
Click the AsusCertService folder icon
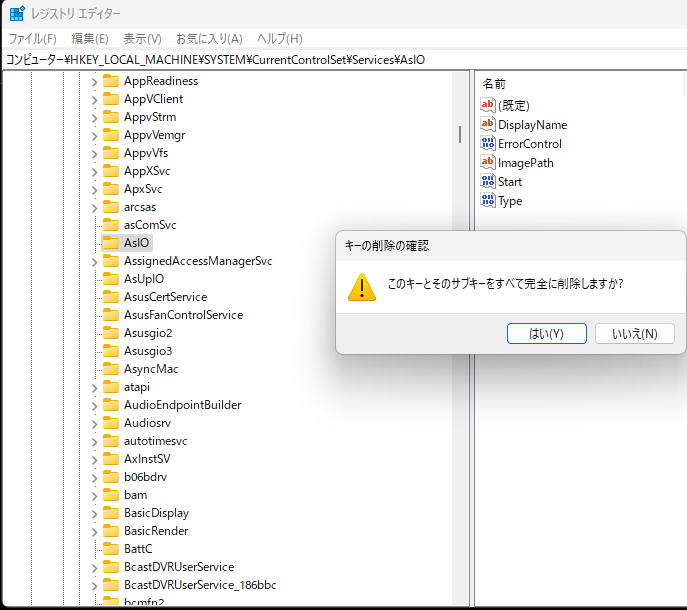click(x=111, y=296)
